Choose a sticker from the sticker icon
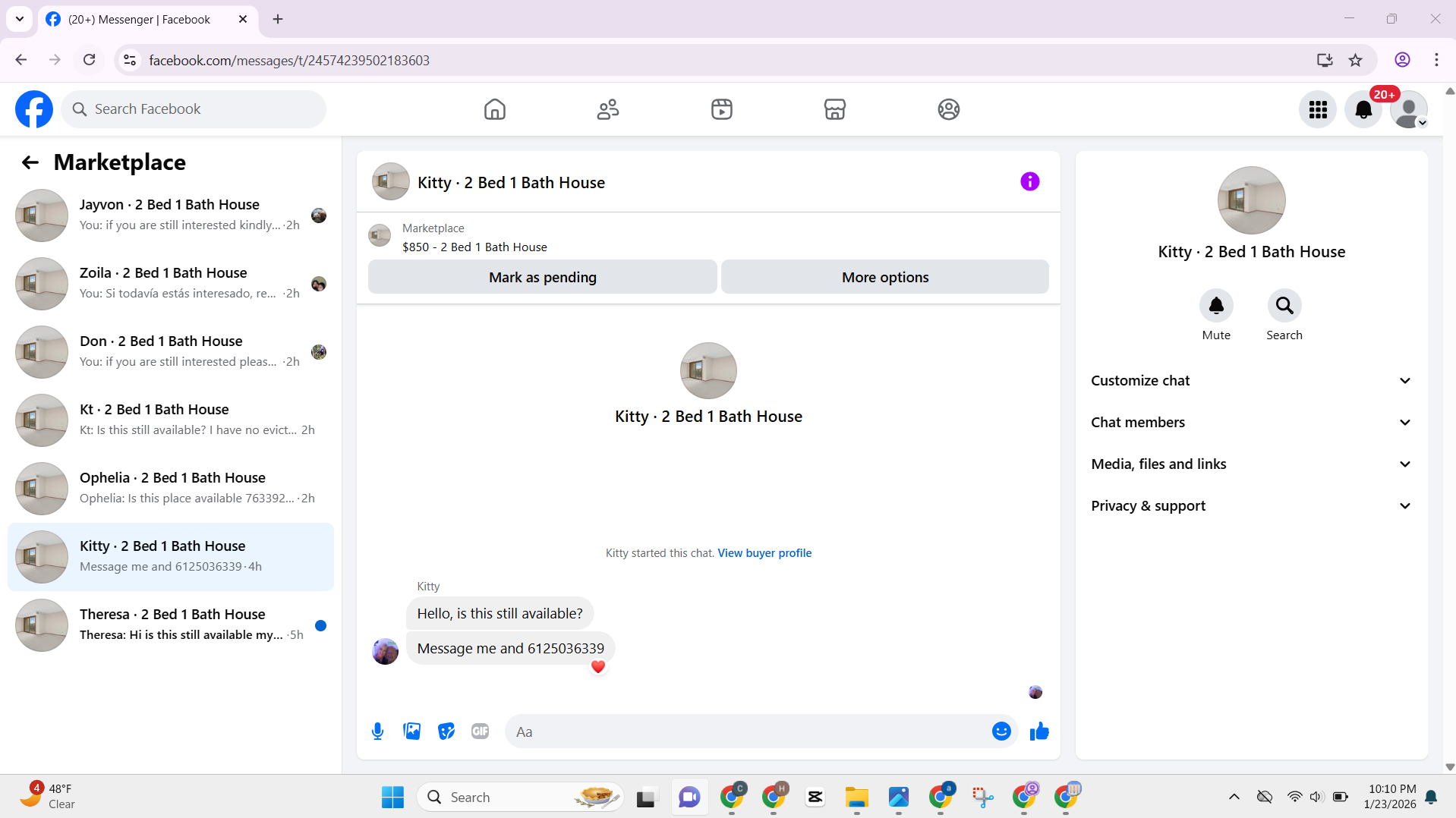The height and width of the screenshot is (818, 1456). 446,731
